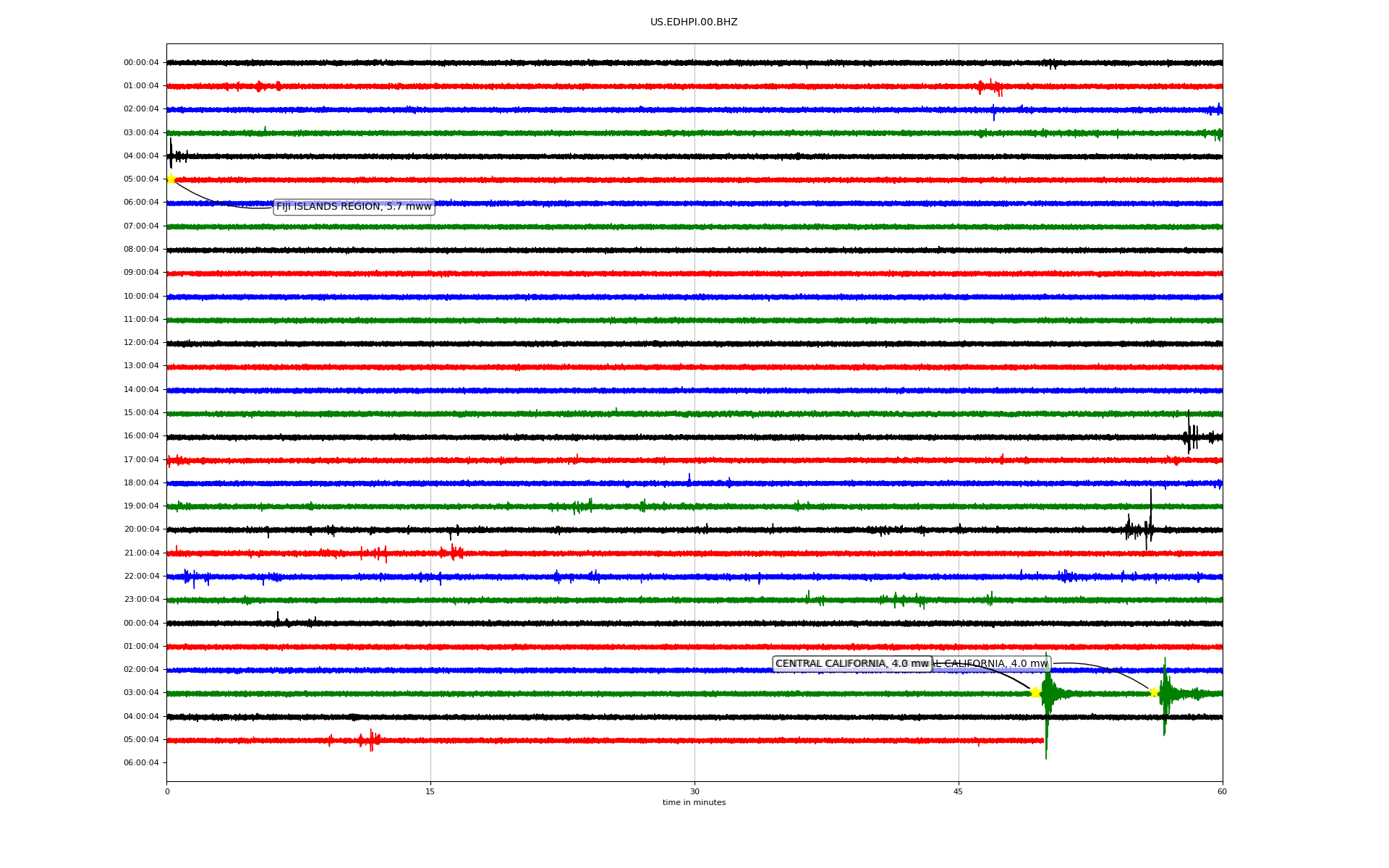This screenshot has width=1389, height=868.
Task: Click the 20:00:04 row label
Action: pyautogui.click(x=141, y=529)
